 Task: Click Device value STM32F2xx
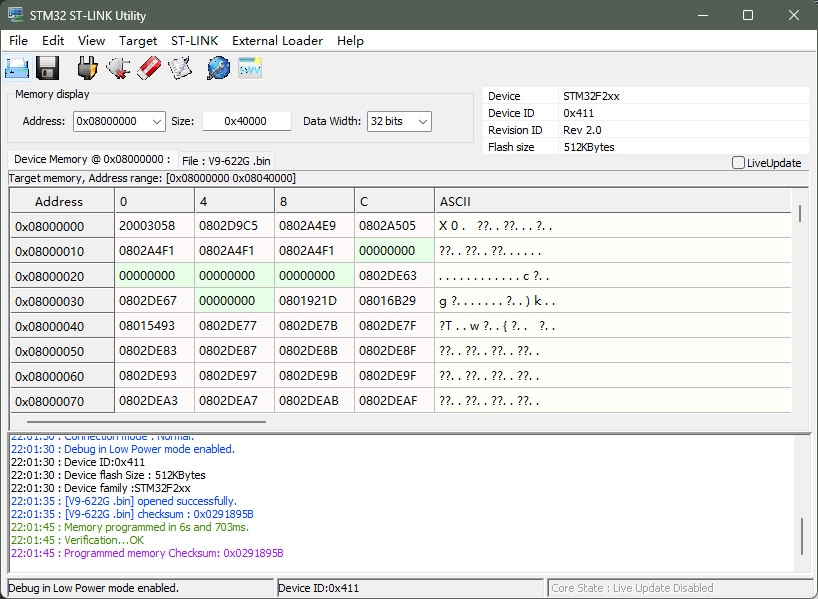pos(591,96)
